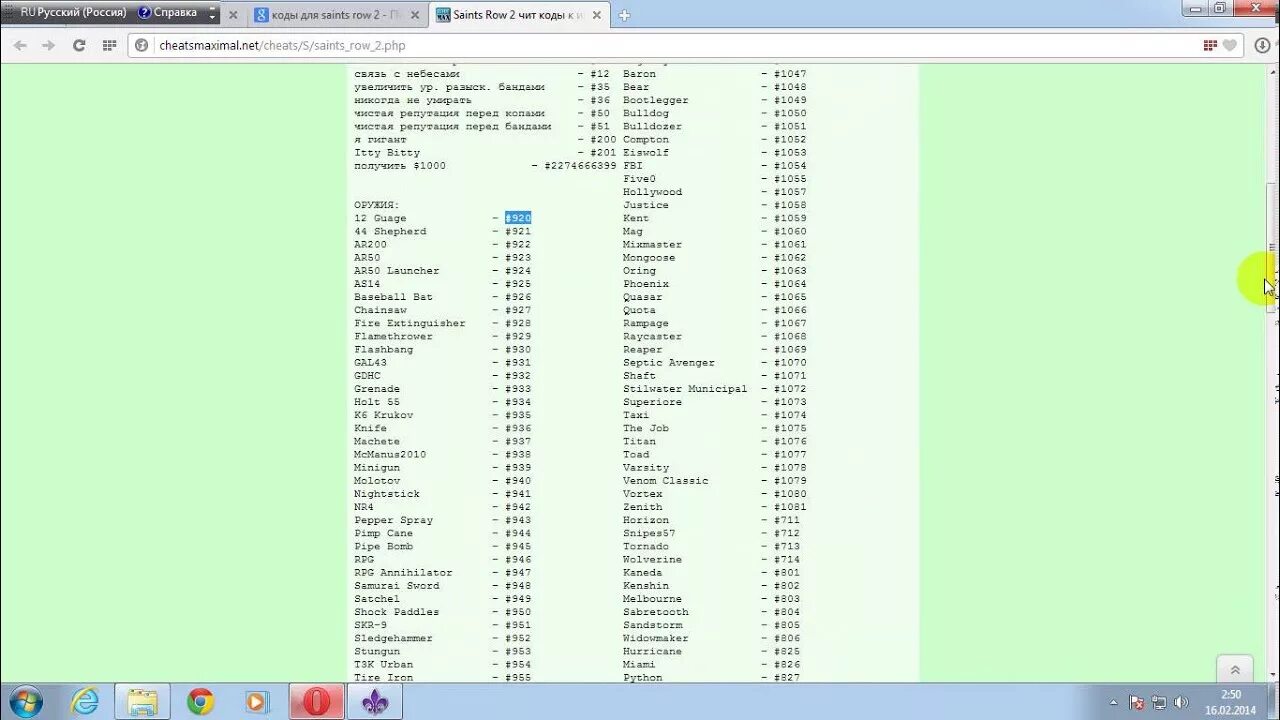Click the 'Widowmaker' entry
1280x720 pixels.
click(x=656, y=638)
